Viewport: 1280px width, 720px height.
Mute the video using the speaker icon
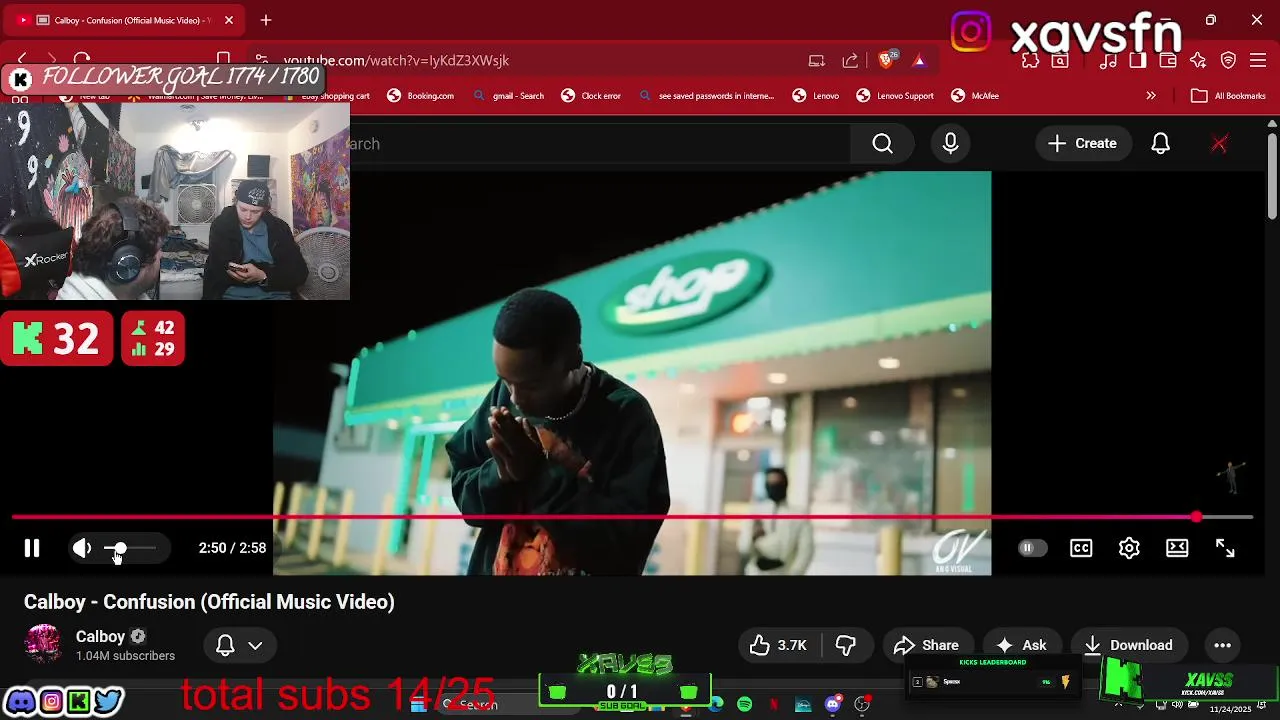point(82,548)
